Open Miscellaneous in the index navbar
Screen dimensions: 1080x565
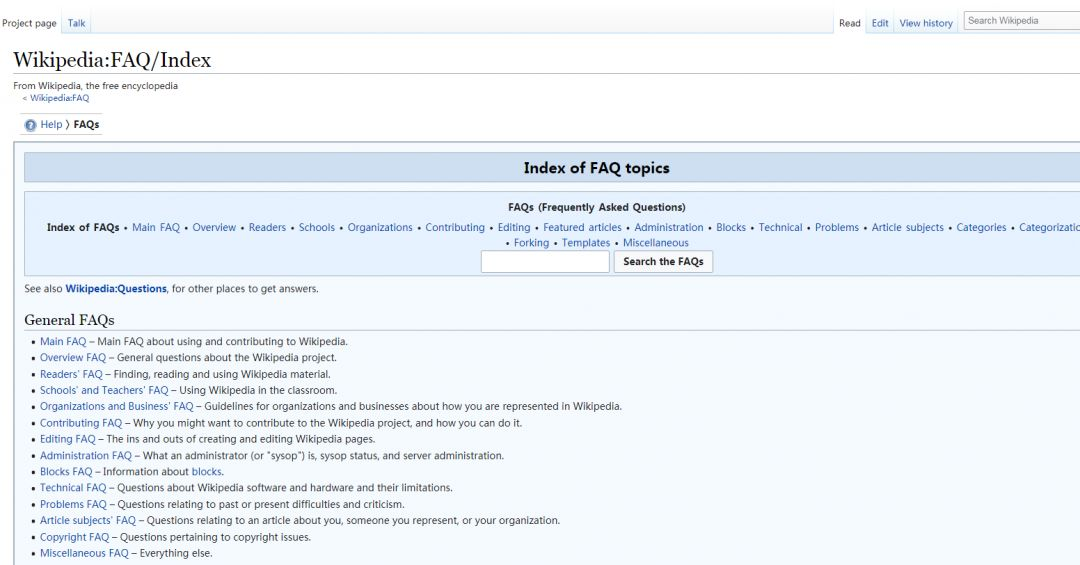[656, 243]
